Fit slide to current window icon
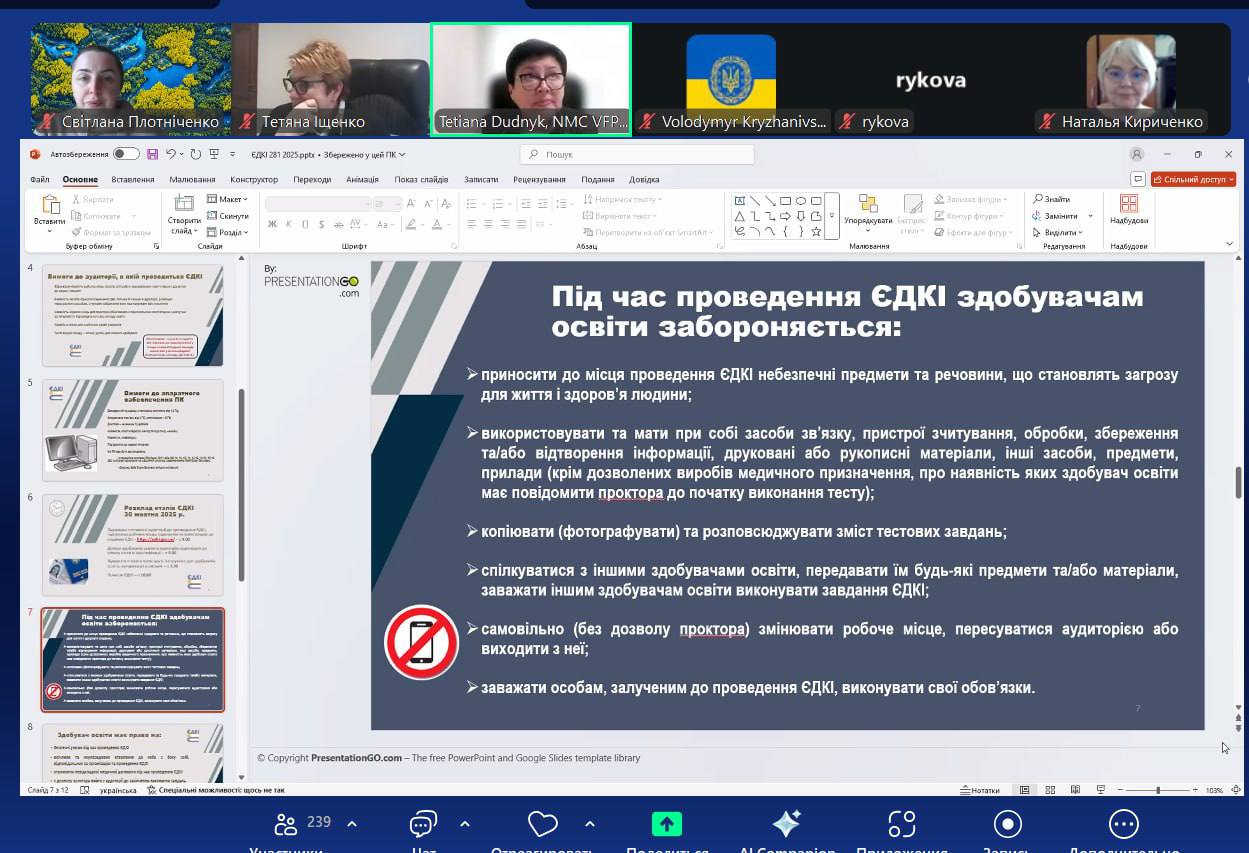The height and width of the screenshot is (853, 1249). 1234,790
